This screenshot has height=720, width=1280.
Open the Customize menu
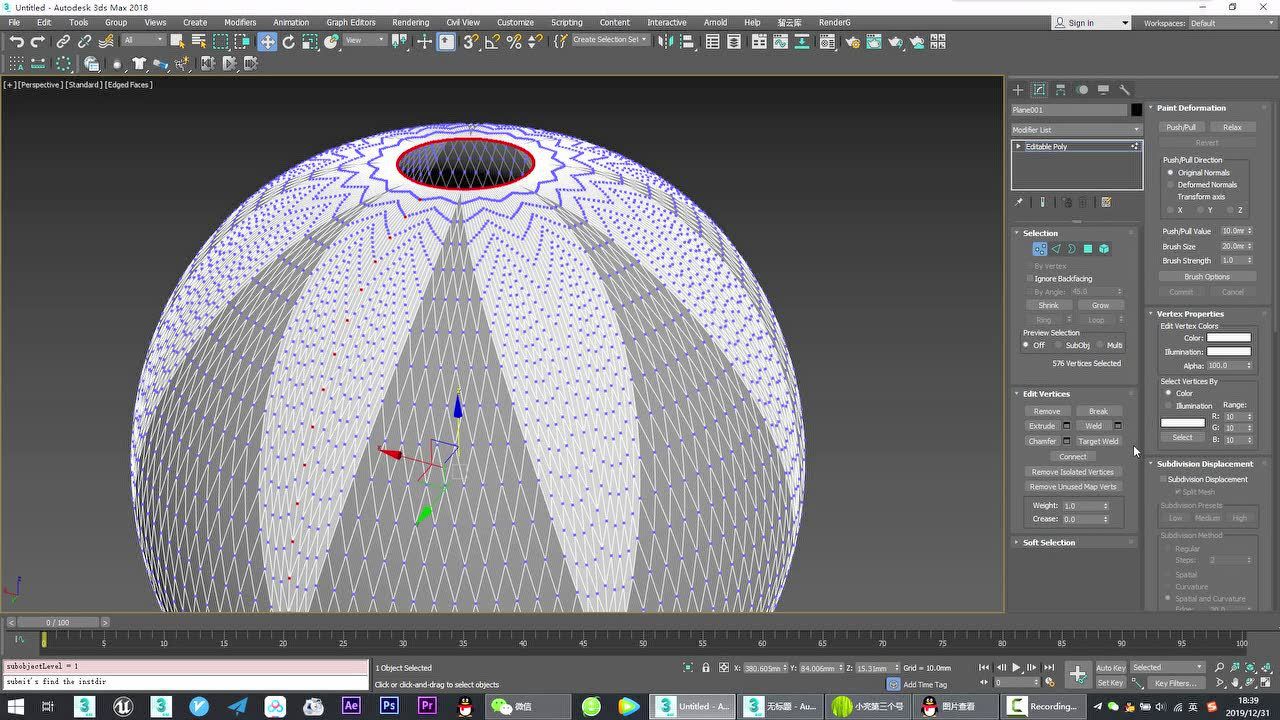pyautogui.click(x=515, y=22)
